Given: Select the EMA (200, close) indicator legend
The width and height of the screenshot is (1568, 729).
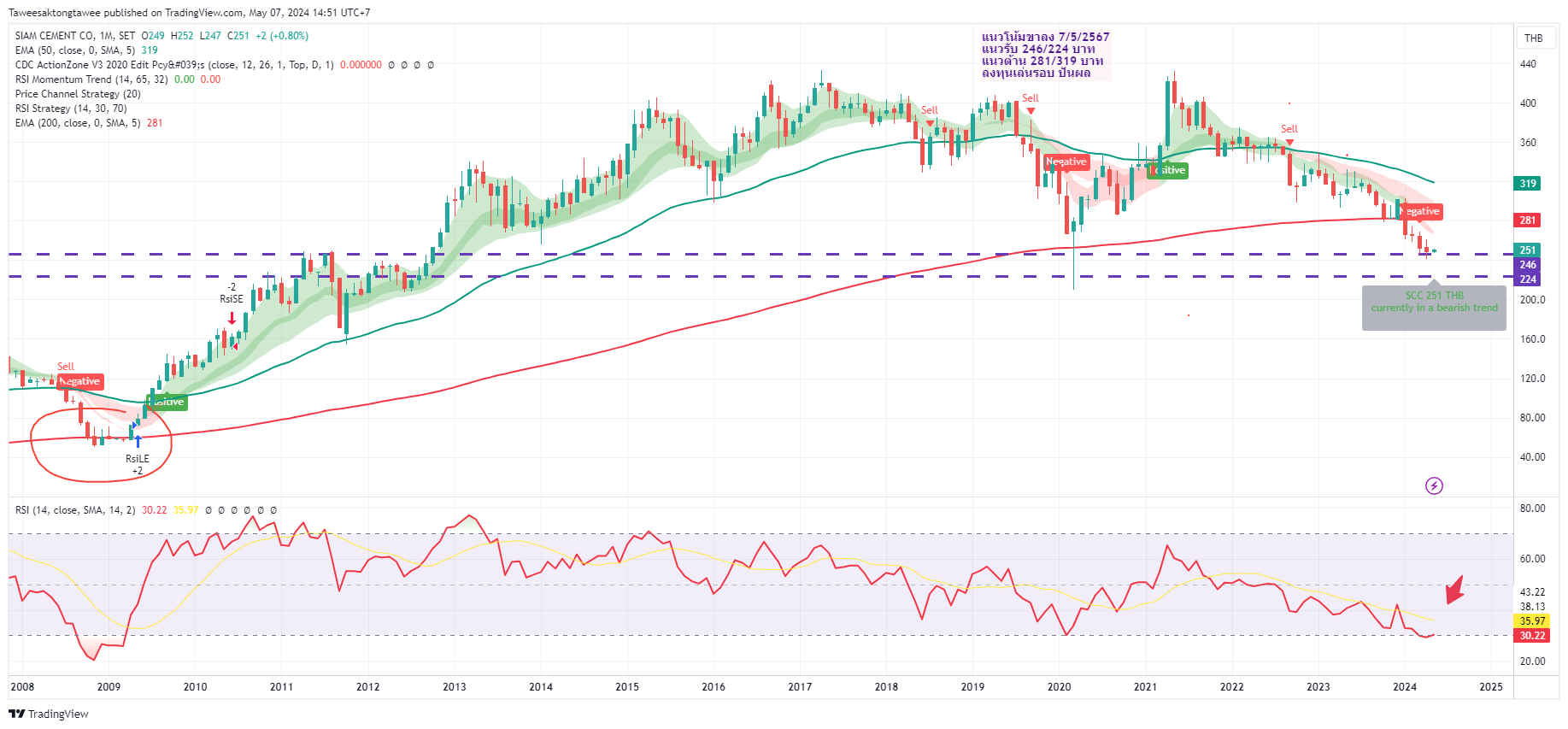Looking at the screenshot, I should (89, 123).
